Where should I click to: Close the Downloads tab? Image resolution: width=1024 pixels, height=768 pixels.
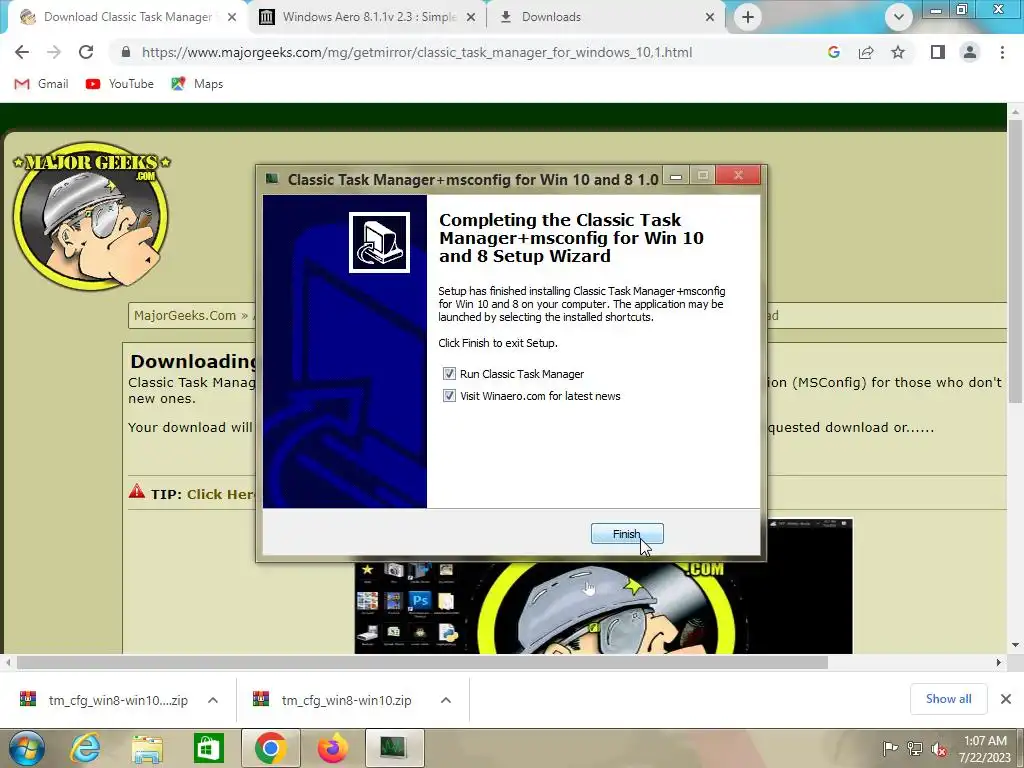(710, 17)
